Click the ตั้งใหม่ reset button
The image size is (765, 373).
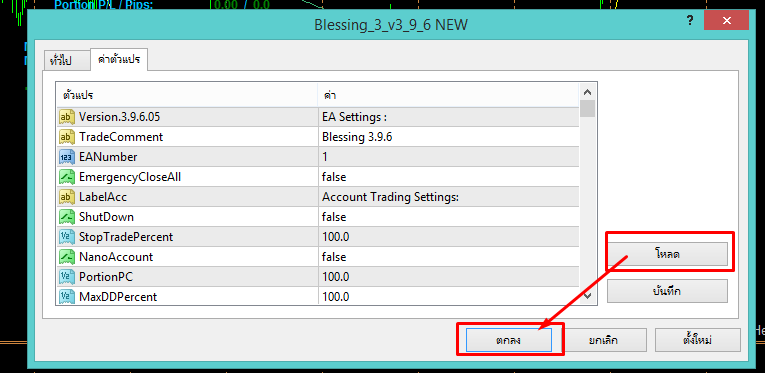[698, 340]
